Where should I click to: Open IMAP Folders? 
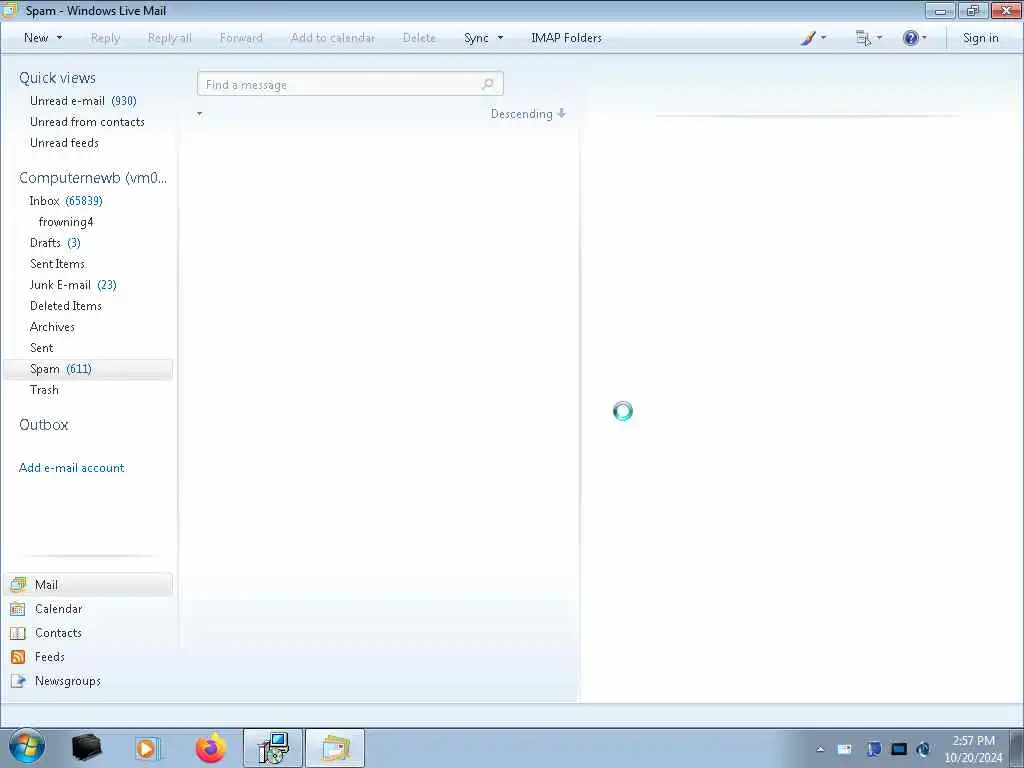click(x=566, y=38)
